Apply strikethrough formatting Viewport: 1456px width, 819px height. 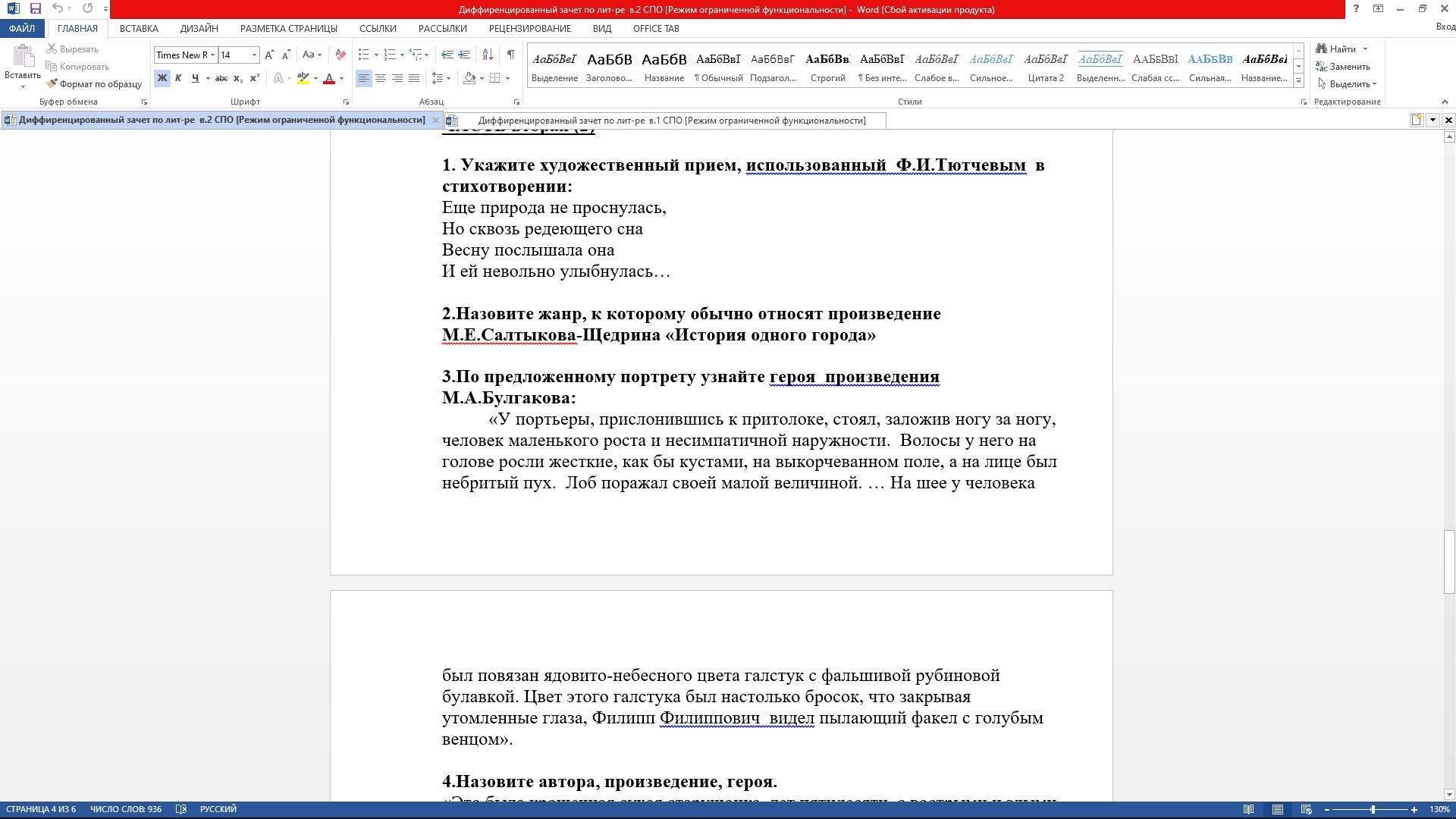[221, 78]
